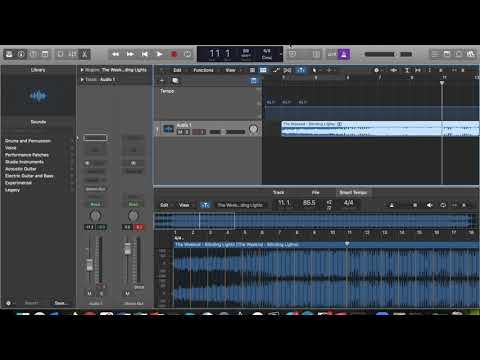Click the Catch playhead button in tracks bar
This screenshot has height=360, width=480.
click(x=300, y=70)
